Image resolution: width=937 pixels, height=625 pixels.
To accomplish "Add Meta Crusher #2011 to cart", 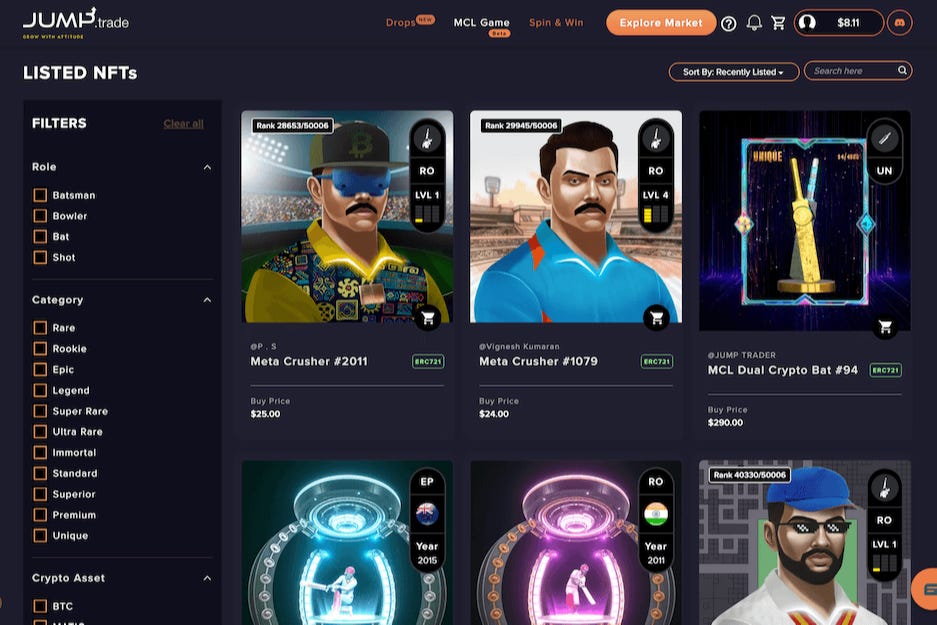I will click(x=428, y=318).
